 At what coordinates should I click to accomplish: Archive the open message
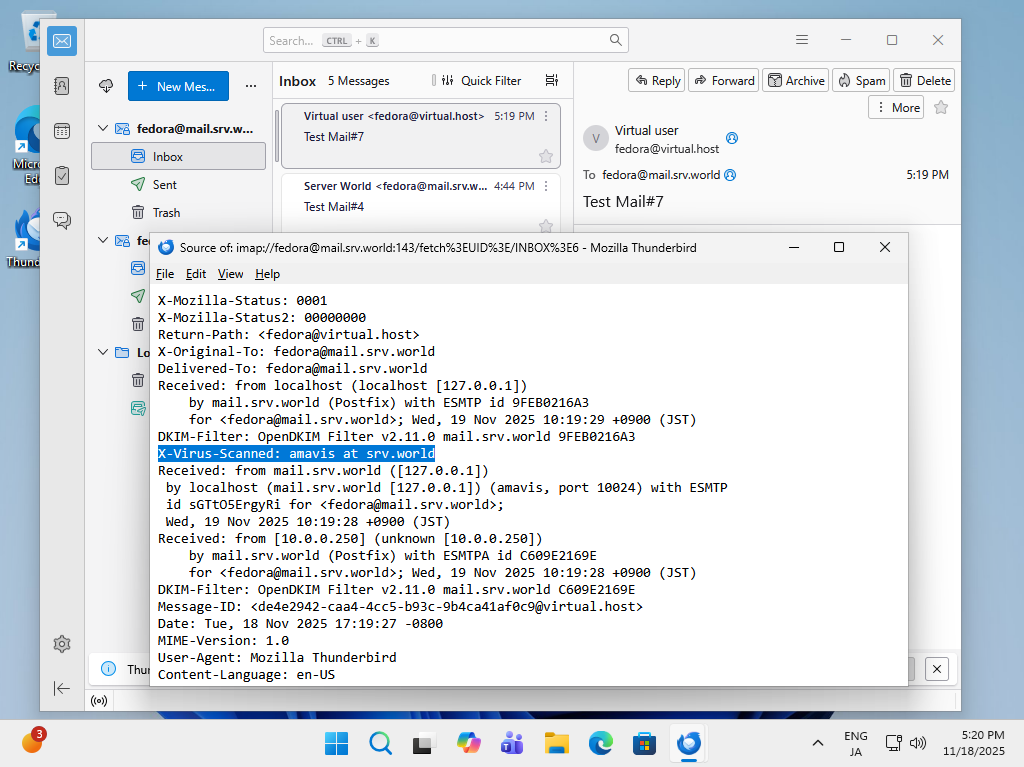[795, 81]
